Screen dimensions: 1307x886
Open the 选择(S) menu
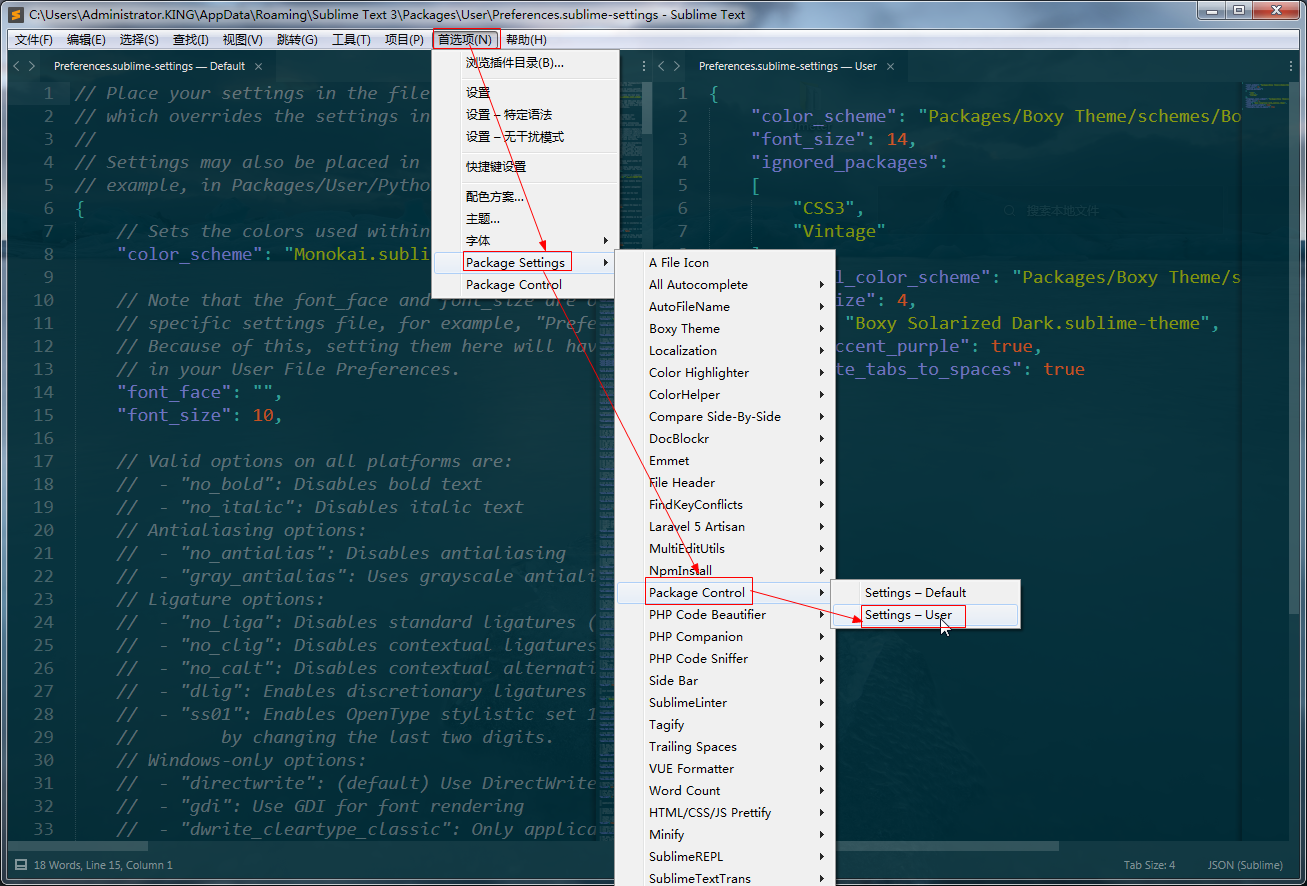coord(139,40)
